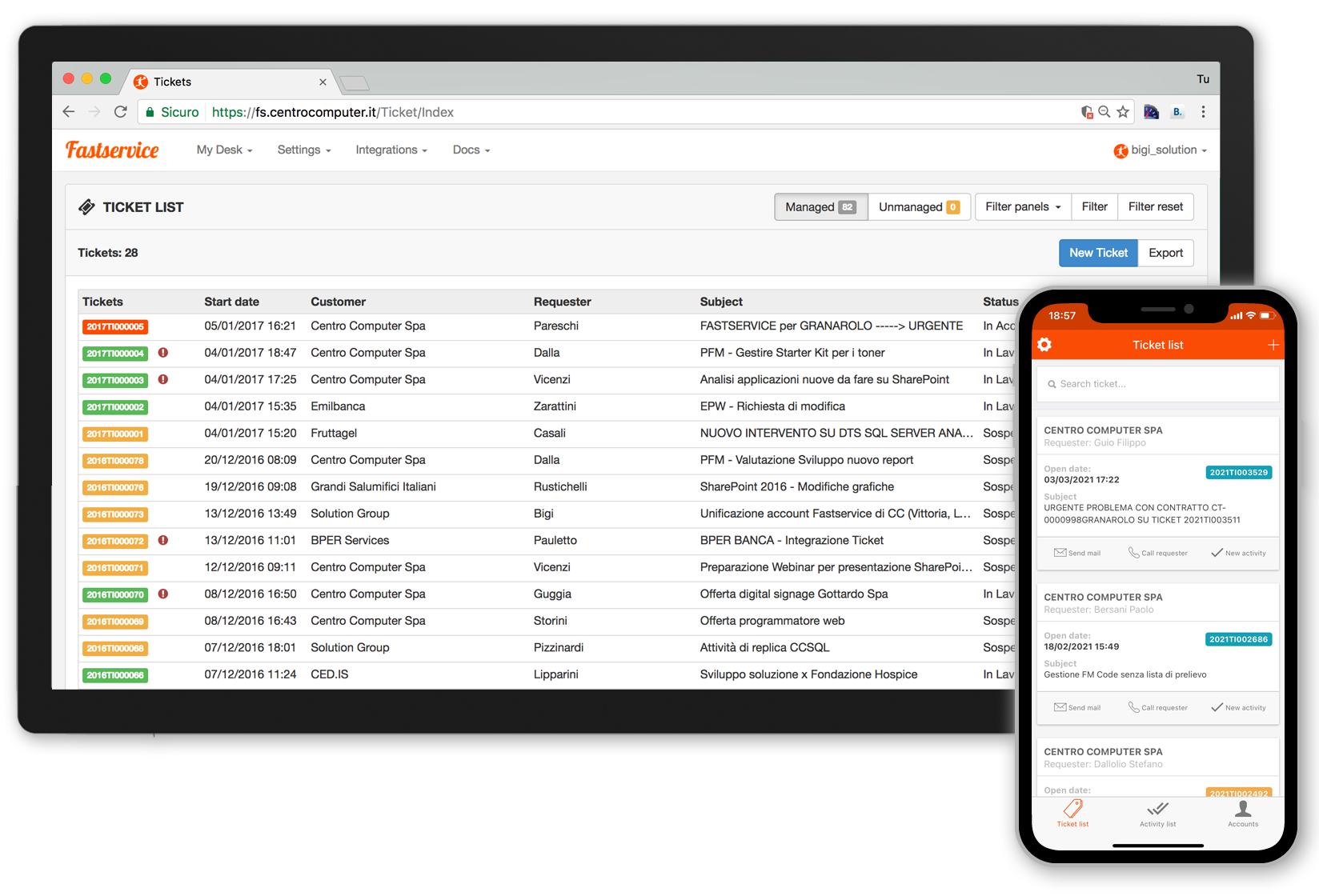
Task: Click red alert icon on ticket 2016TI000070
Action: tap(163, 594)
